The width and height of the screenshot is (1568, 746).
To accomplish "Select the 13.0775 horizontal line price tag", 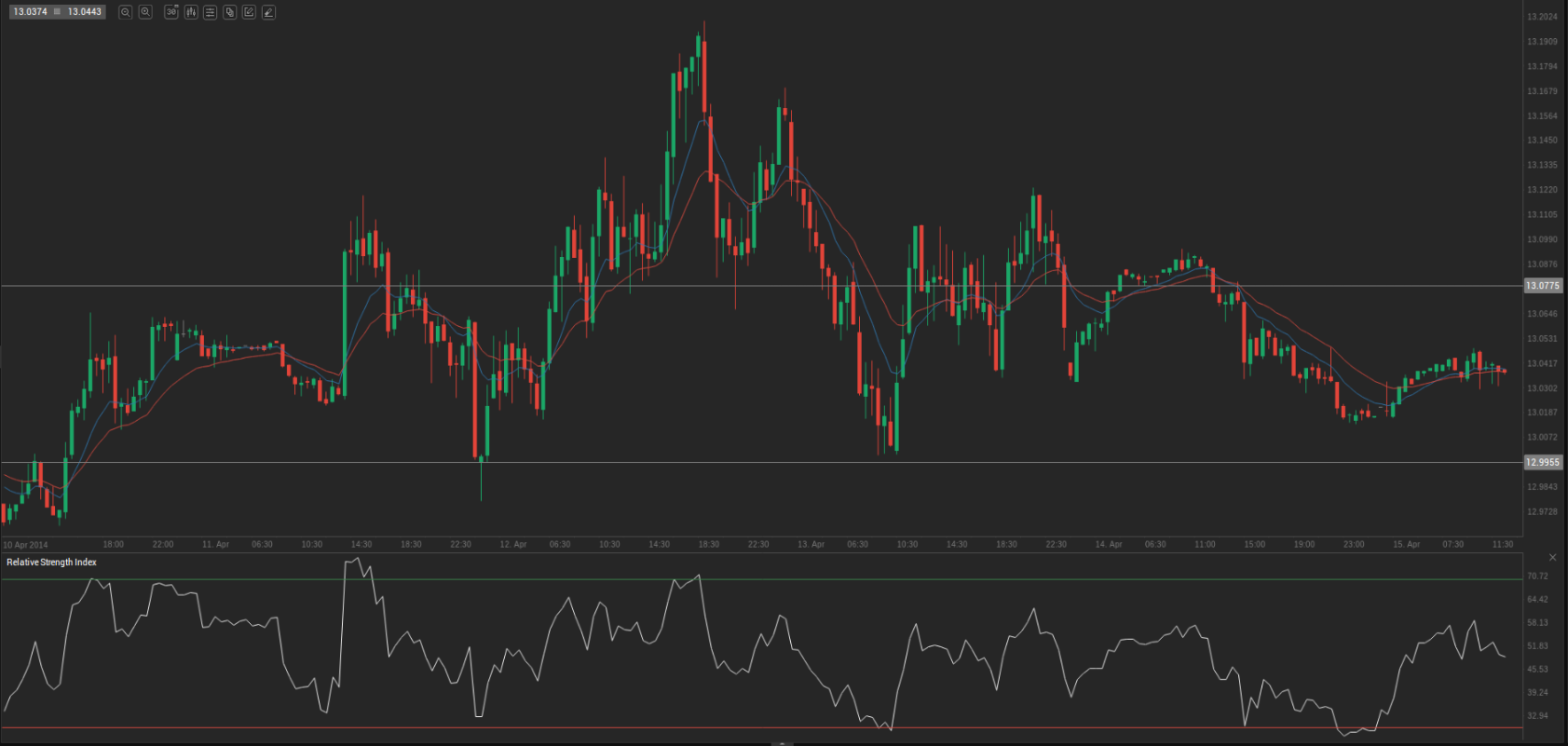I will [1542, 286].
